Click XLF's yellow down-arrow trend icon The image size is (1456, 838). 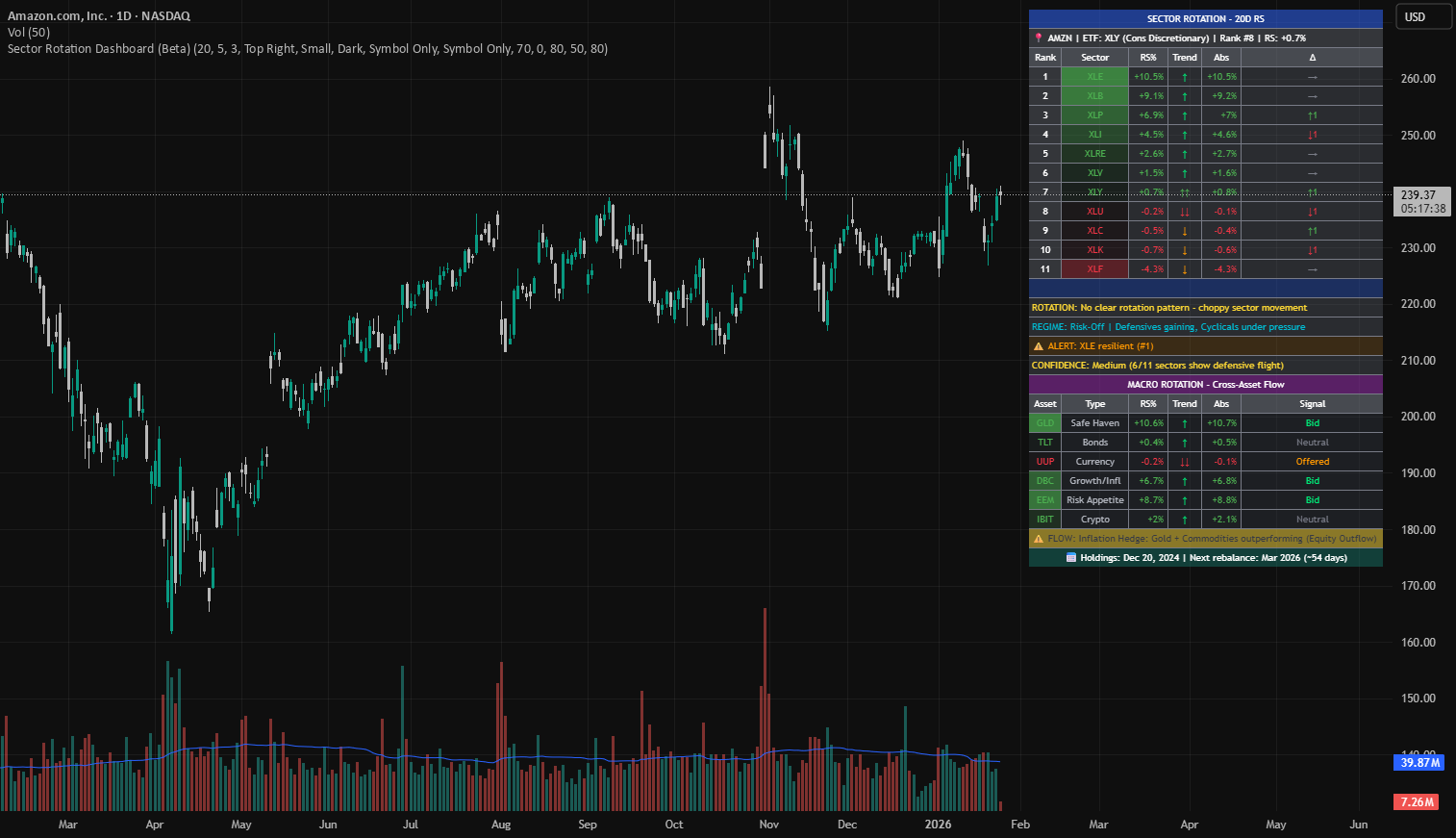coord(1184,268)
